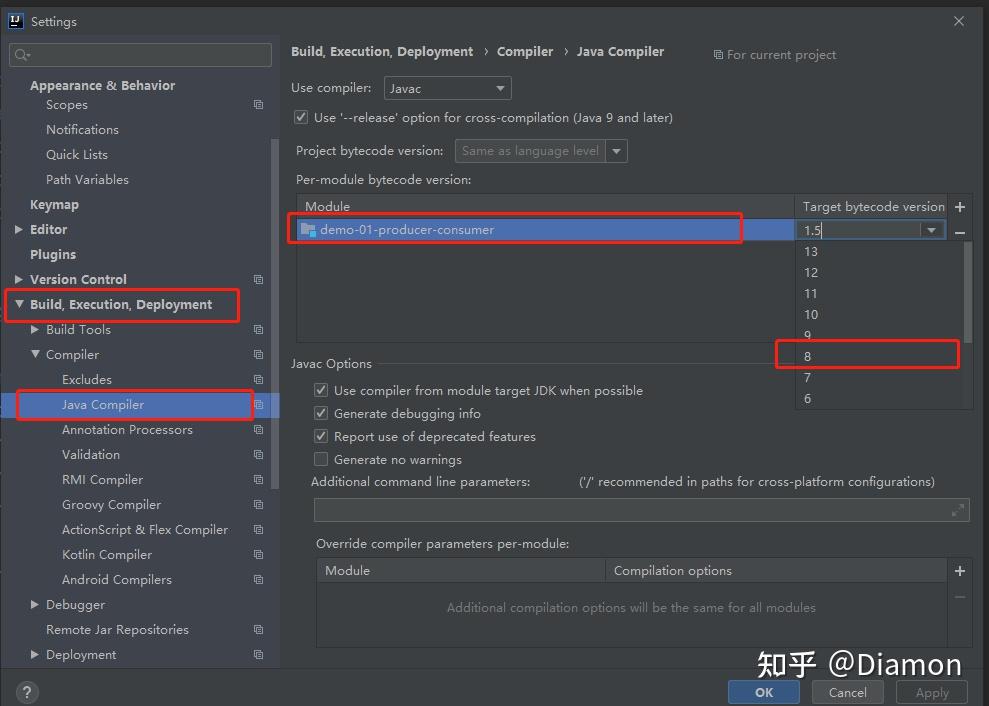
Task: Uncheck Use '--release' option for cross-compilation
Action: (301, 117)
